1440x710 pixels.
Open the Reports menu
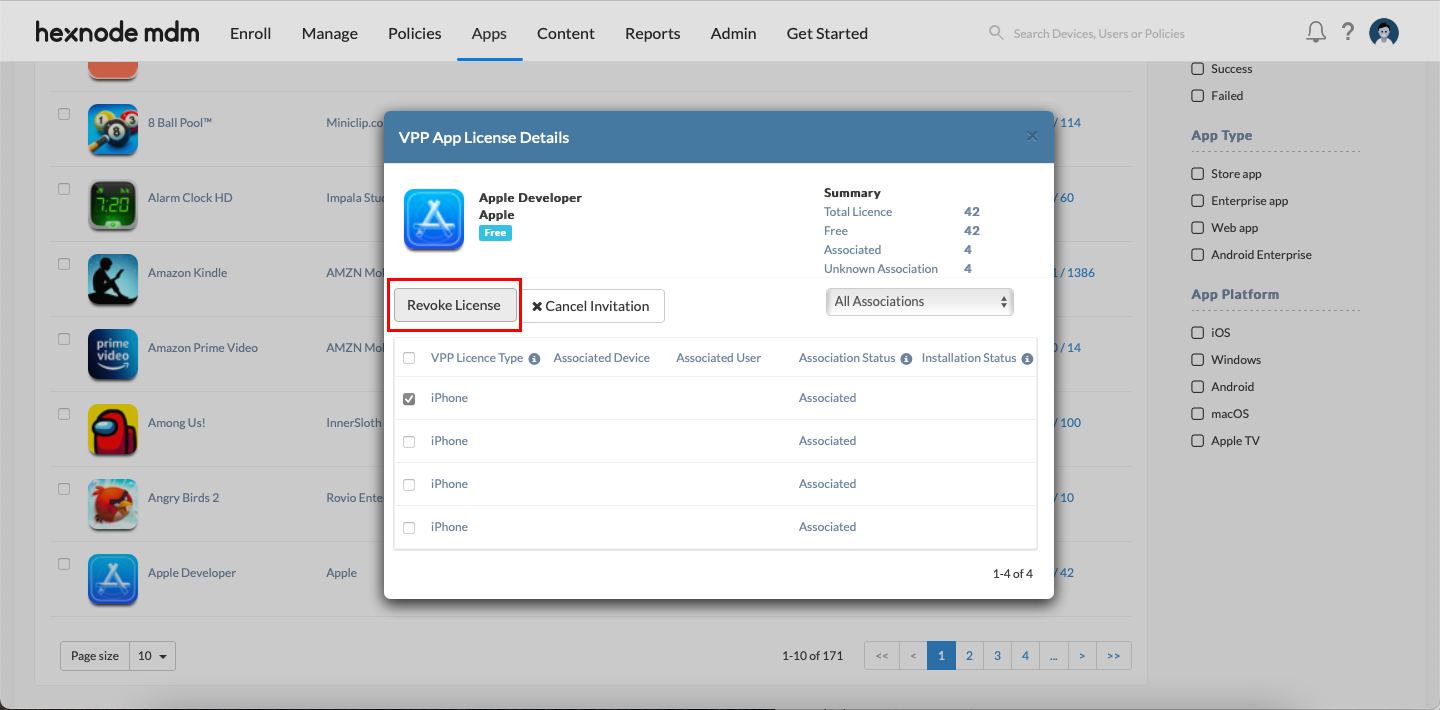[x=653, y=33]
